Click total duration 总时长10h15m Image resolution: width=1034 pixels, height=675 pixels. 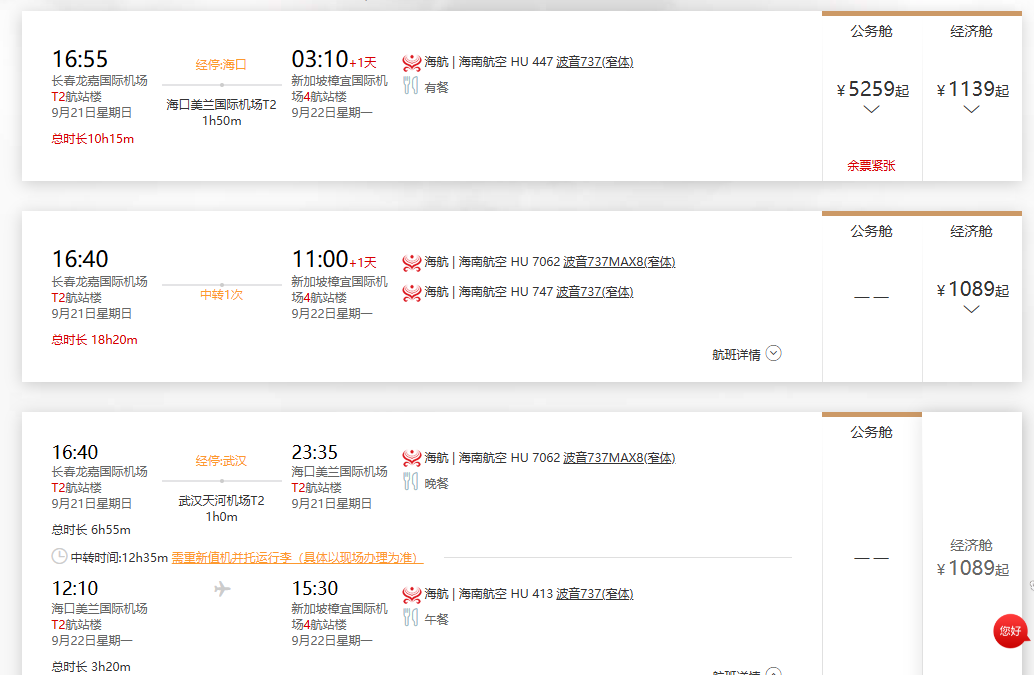pyautogui.click(x=93, y=139)
